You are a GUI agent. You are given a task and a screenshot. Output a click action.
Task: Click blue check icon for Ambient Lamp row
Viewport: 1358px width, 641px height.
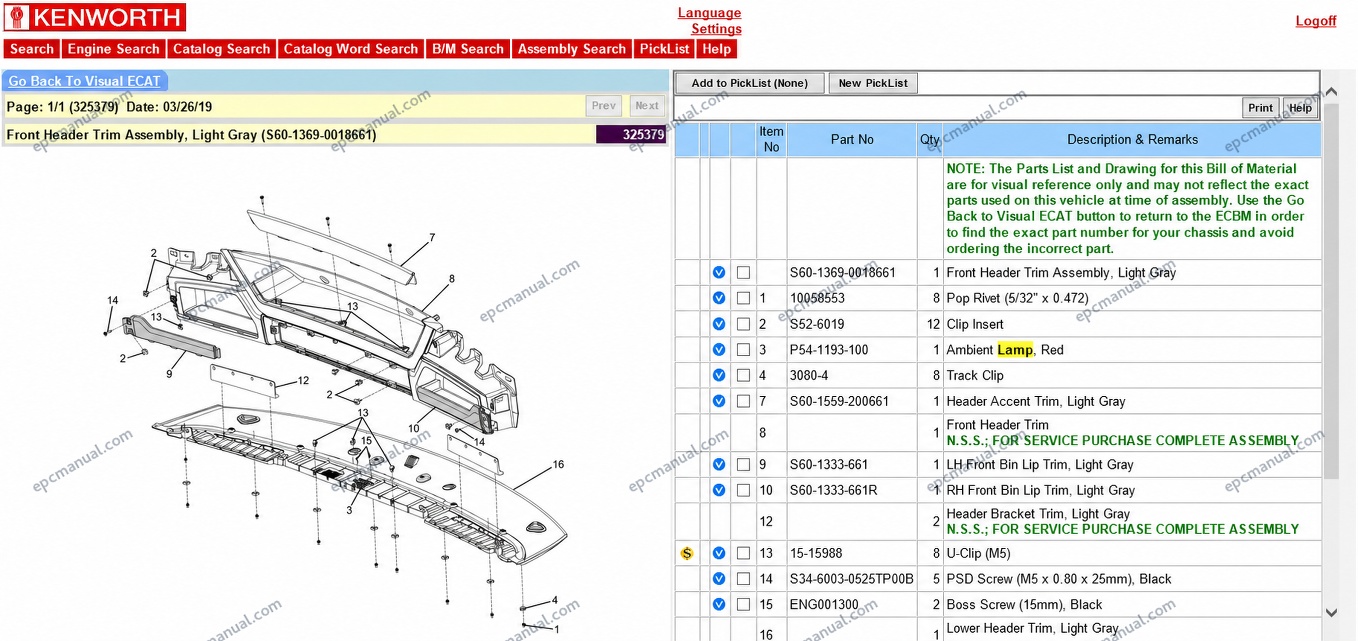pos(719,350)
